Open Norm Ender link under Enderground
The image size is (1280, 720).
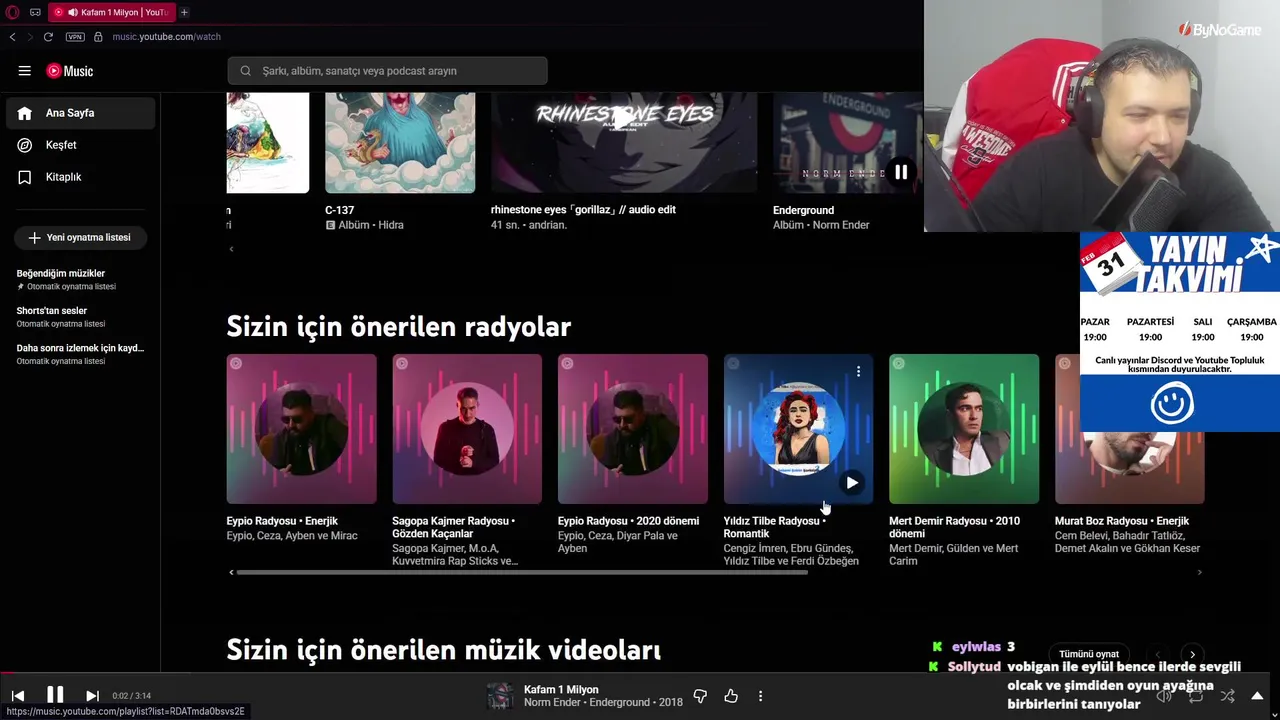point(841,225)
